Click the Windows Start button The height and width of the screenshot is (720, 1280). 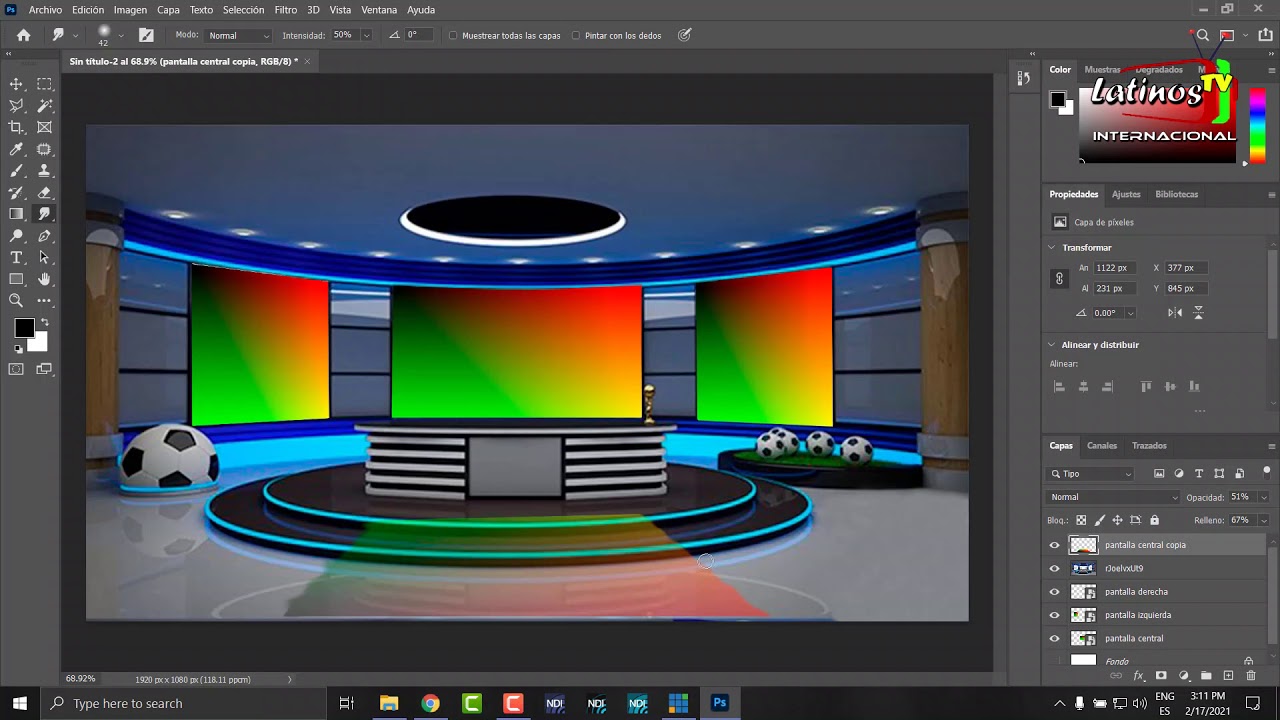coord(19,703)
